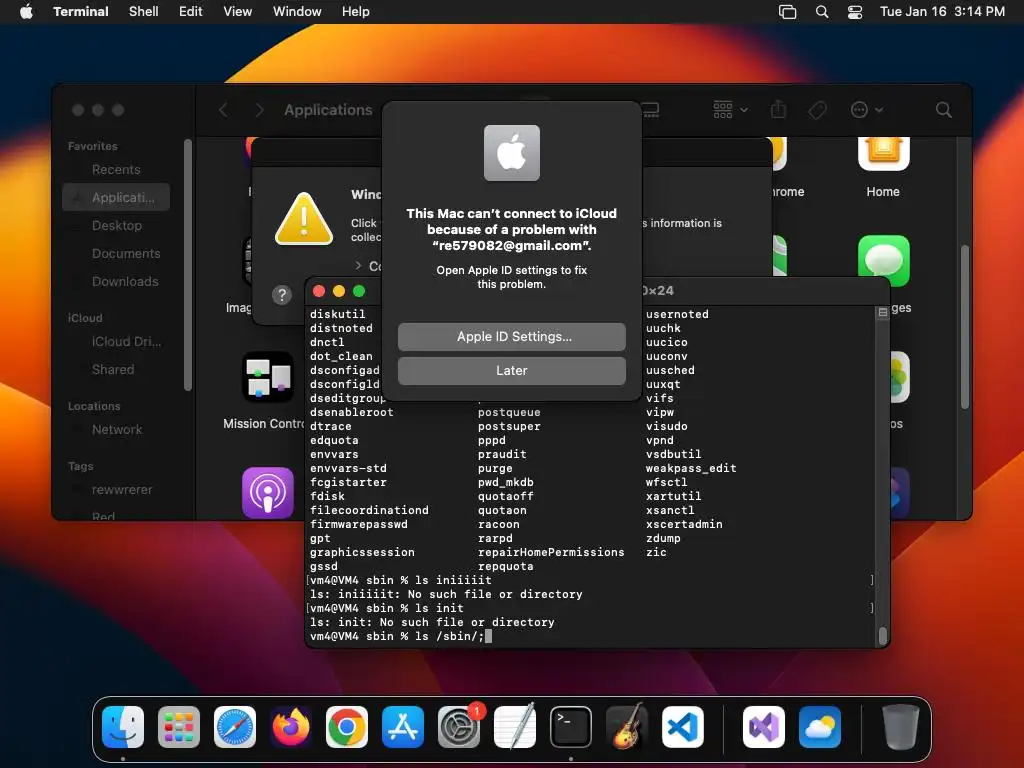Launch Firefox from the Dock
The image size is (1024, 768).
[x=291, y=726]
